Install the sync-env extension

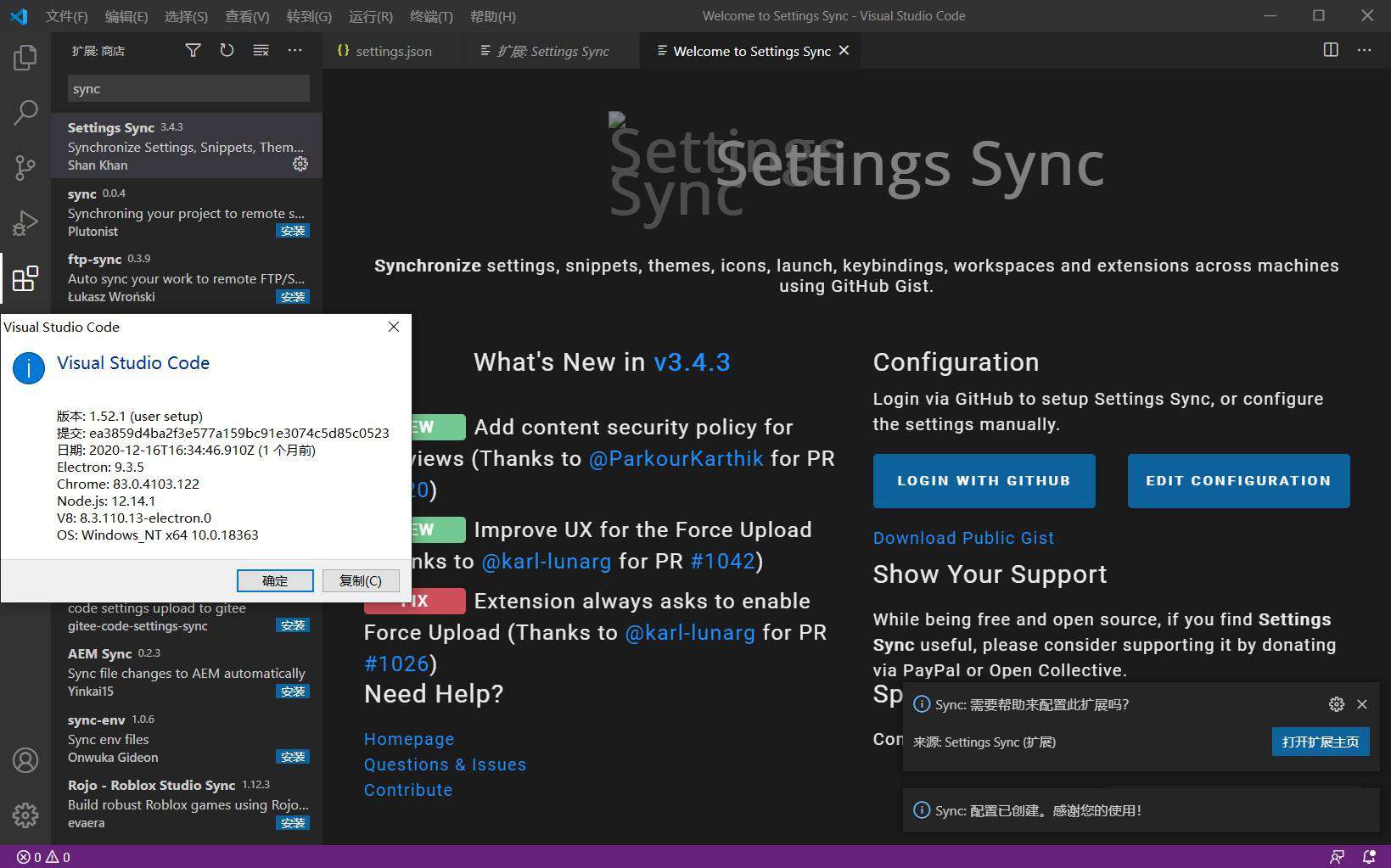(293, 757)
